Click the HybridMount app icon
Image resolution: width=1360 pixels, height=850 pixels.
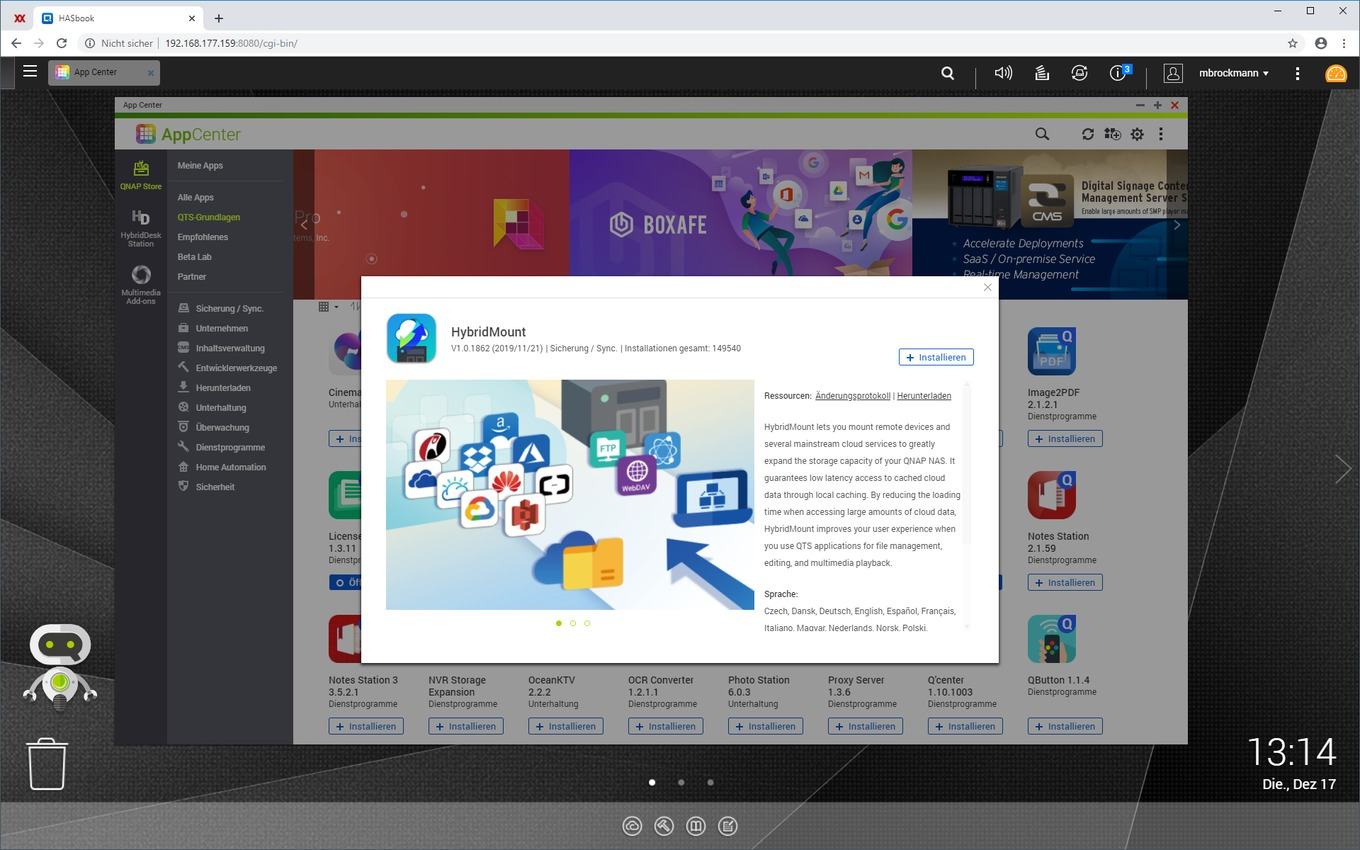(411, 338)
